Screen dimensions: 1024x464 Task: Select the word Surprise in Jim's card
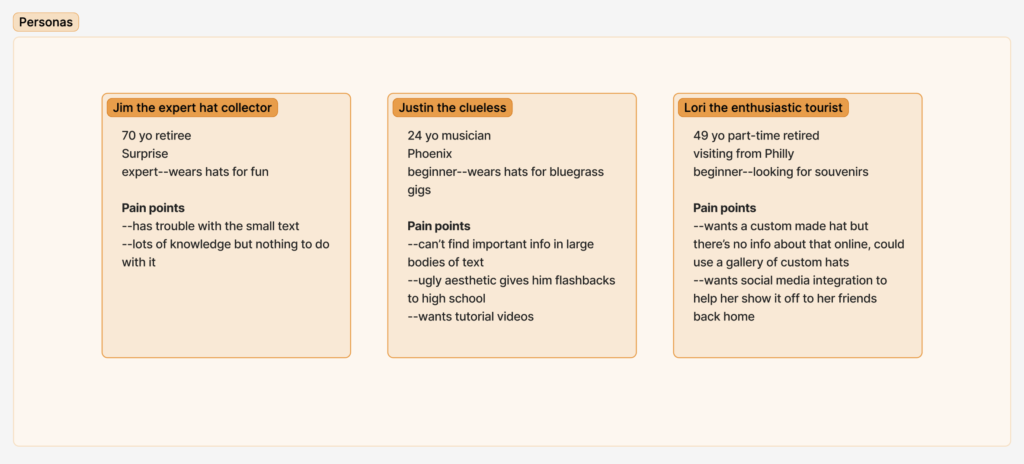(x=145, y=154)
